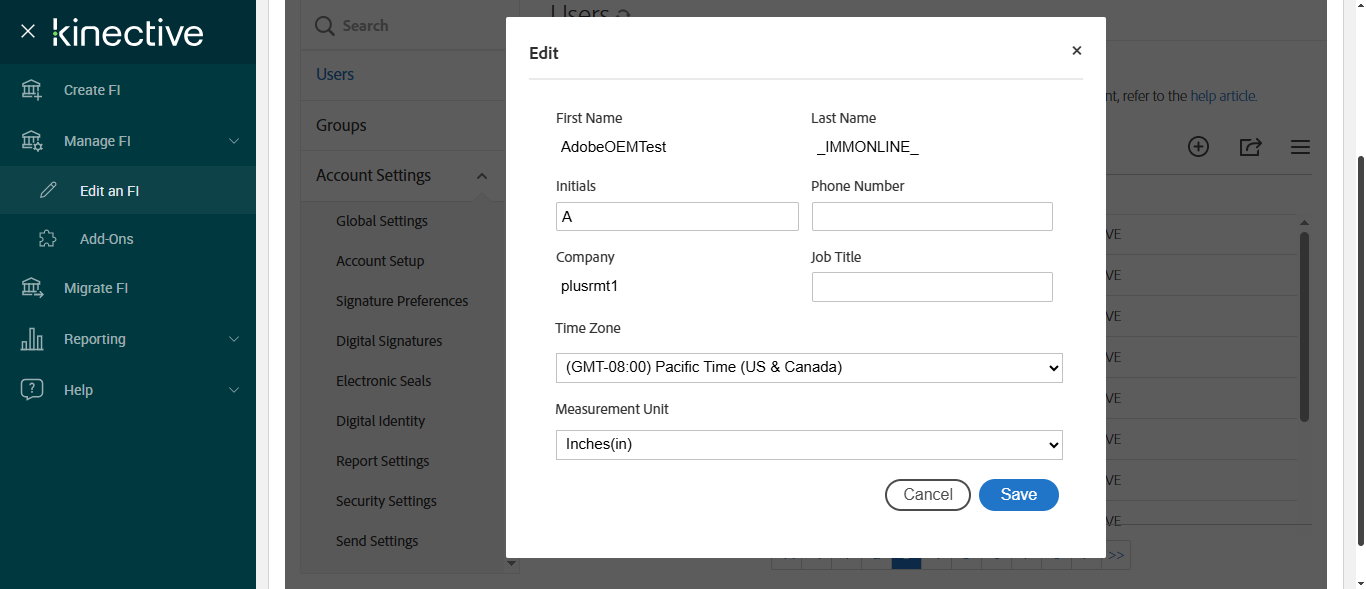
Task: Click the Create FI bank icon
Action: (32, 90)
